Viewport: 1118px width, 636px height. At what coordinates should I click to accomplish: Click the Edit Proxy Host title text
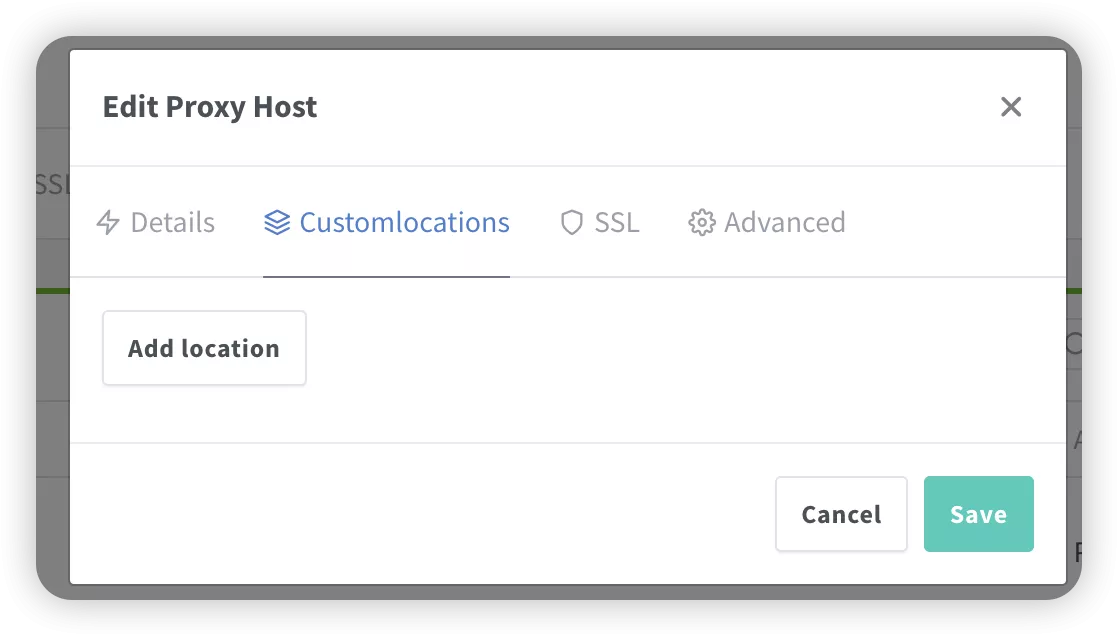tap(210, 107)
